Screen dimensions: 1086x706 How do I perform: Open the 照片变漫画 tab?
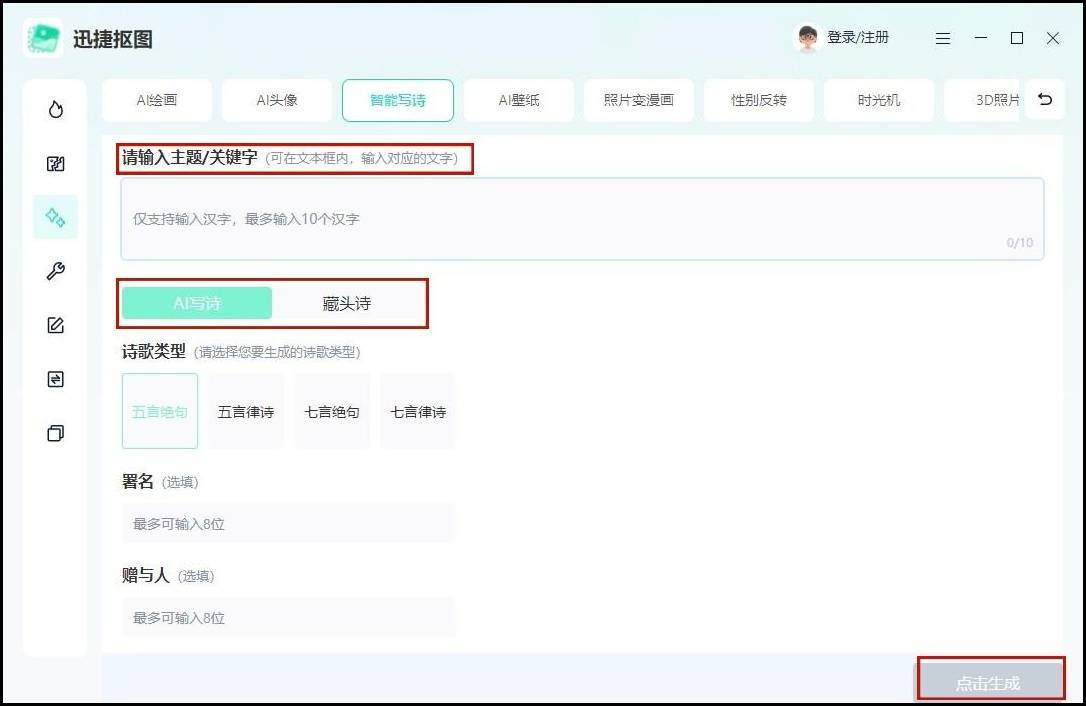(639, 100)
